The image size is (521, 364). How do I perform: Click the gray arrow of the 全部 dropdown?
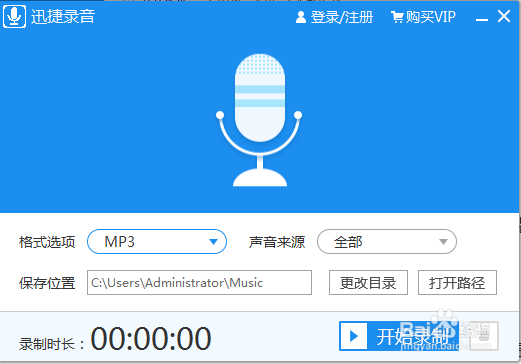443,242
